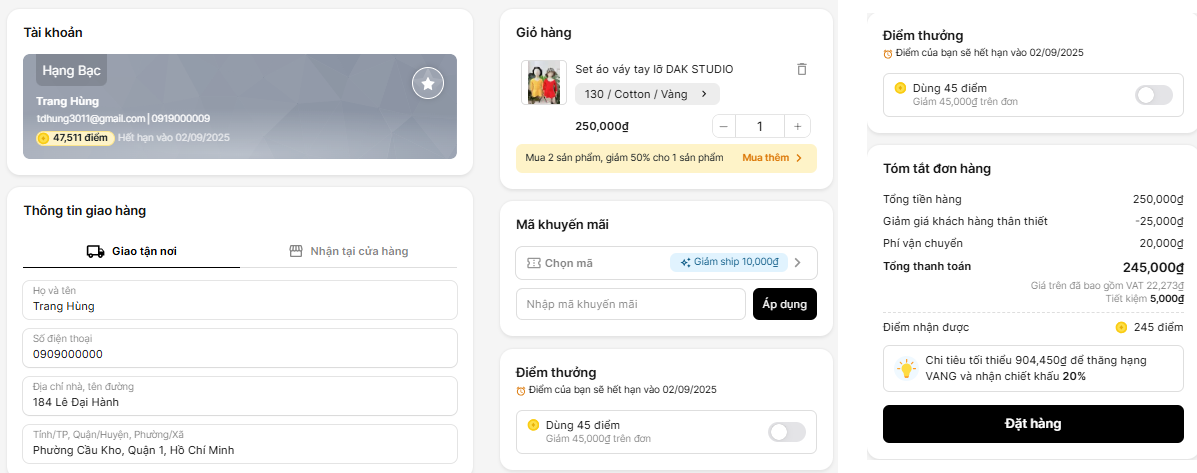Decrease product quantity with minus button
Image resolution: width=1197 pixels, height=473 pixels.
[x=724, y=126]
